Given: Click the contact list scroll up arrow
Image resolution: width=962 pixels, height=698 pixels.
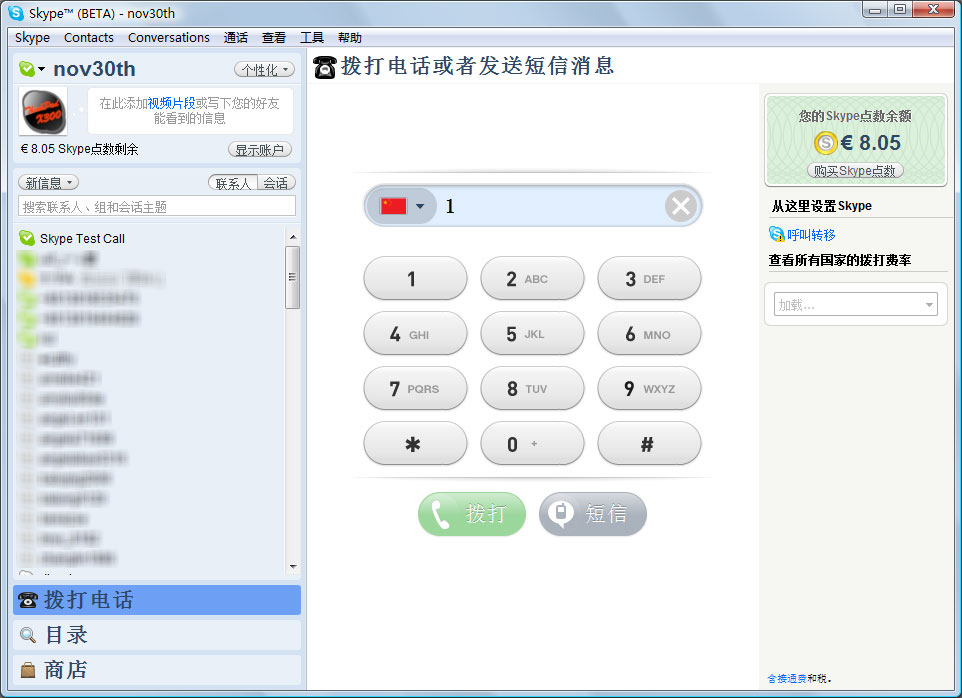Looking at the screenshot, I should 293,237.
